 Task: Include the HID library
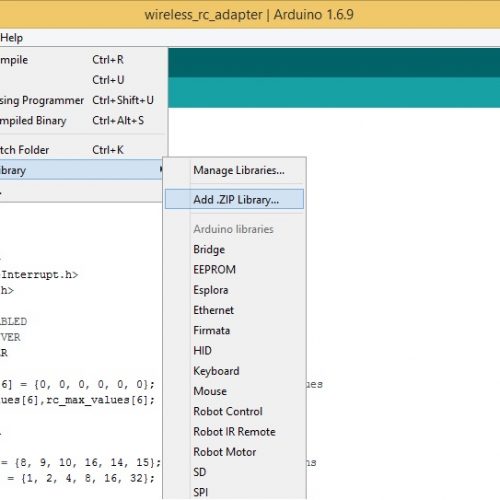(x=234, y=351)
